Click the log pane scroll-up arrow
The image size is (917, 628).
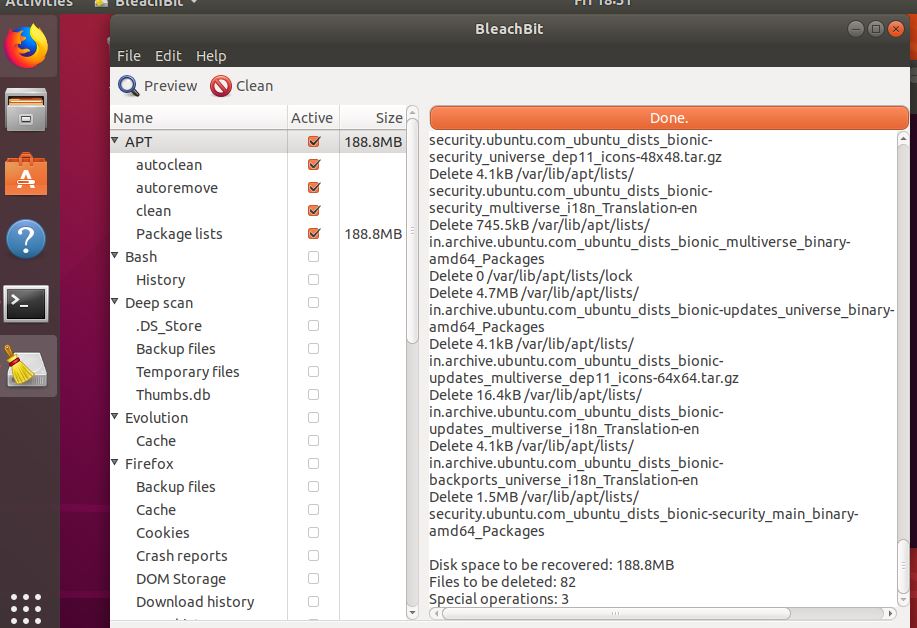903,139
